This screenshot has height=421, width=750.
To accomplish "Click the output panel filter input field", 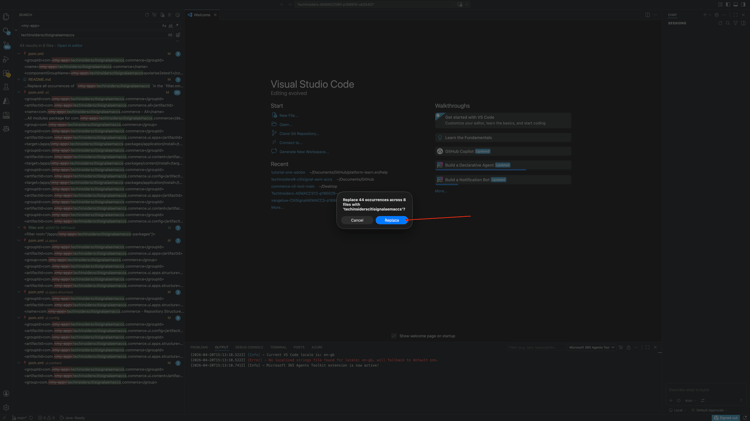I will (536, 347).
